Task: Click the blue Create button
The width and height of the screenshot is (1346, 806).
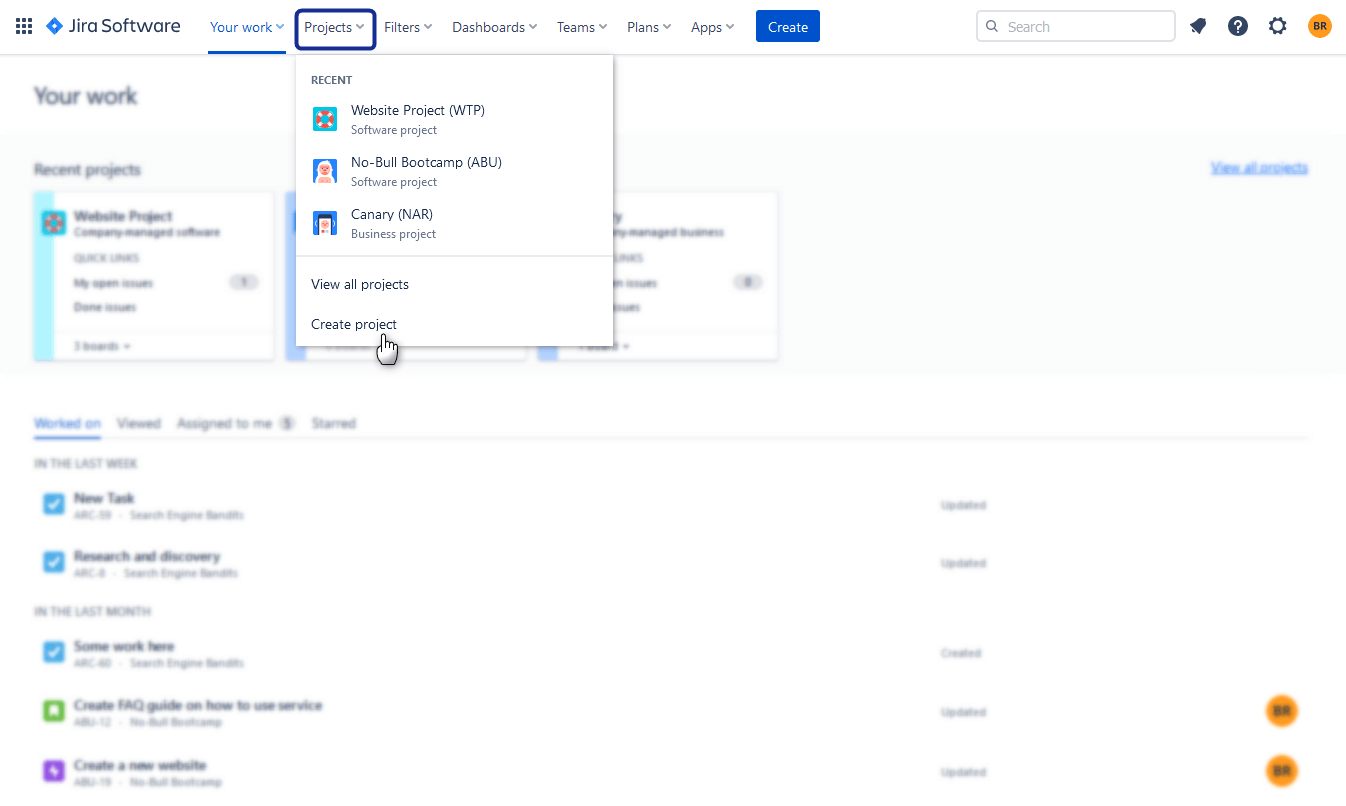Action: [x=788, y=27]
